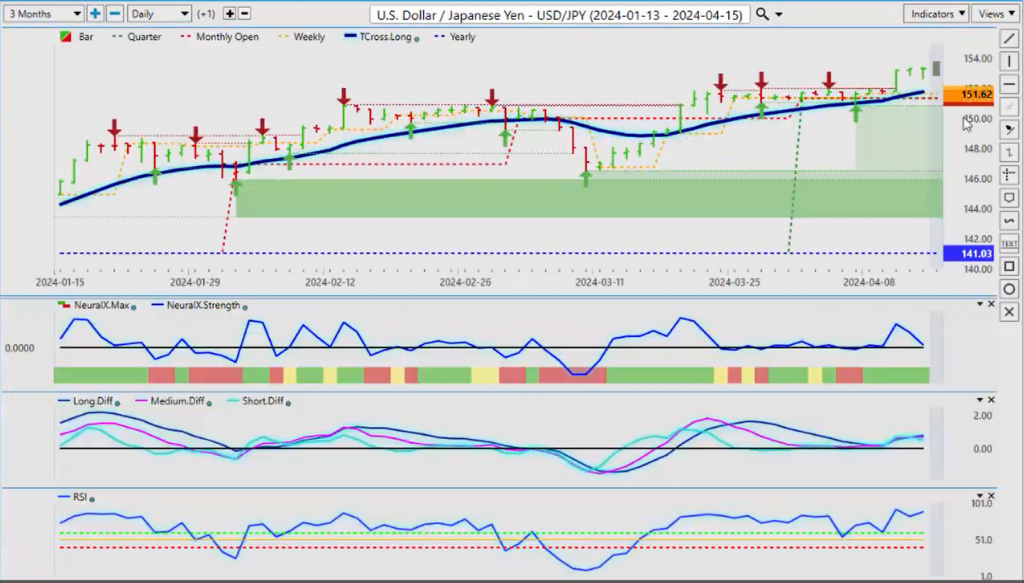Toggle the NeuralX.Strength indicator dot

coord(245,307)
